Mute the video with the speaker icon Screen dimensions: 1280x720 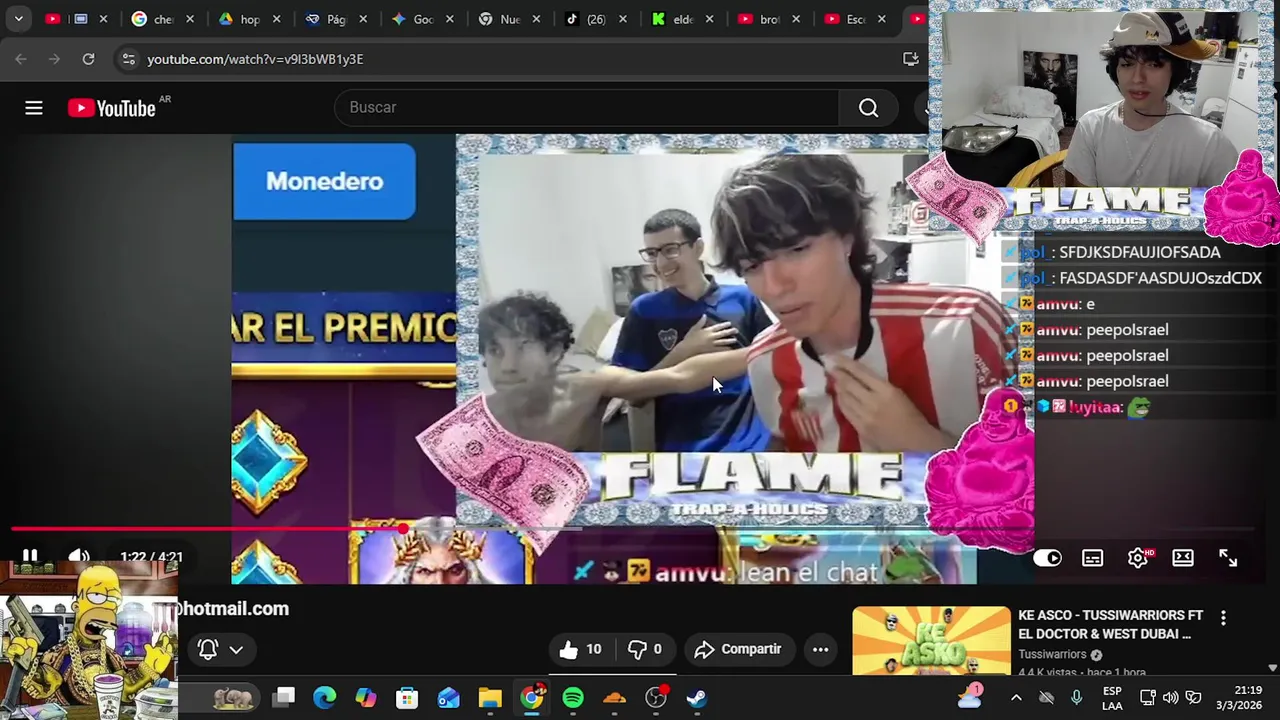click(x=79, y=557)
